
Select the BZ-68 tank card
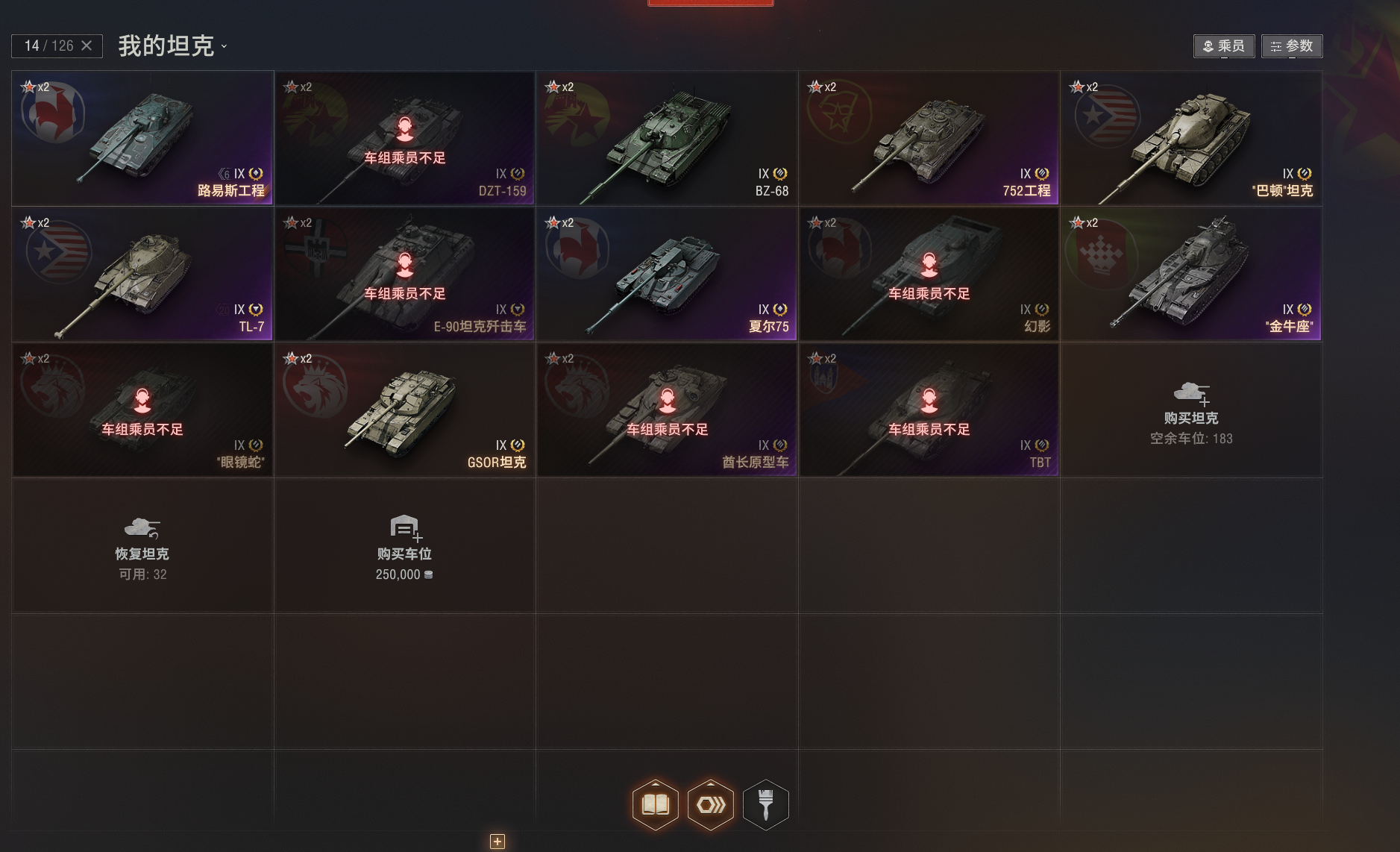click(x=667, y=138)
